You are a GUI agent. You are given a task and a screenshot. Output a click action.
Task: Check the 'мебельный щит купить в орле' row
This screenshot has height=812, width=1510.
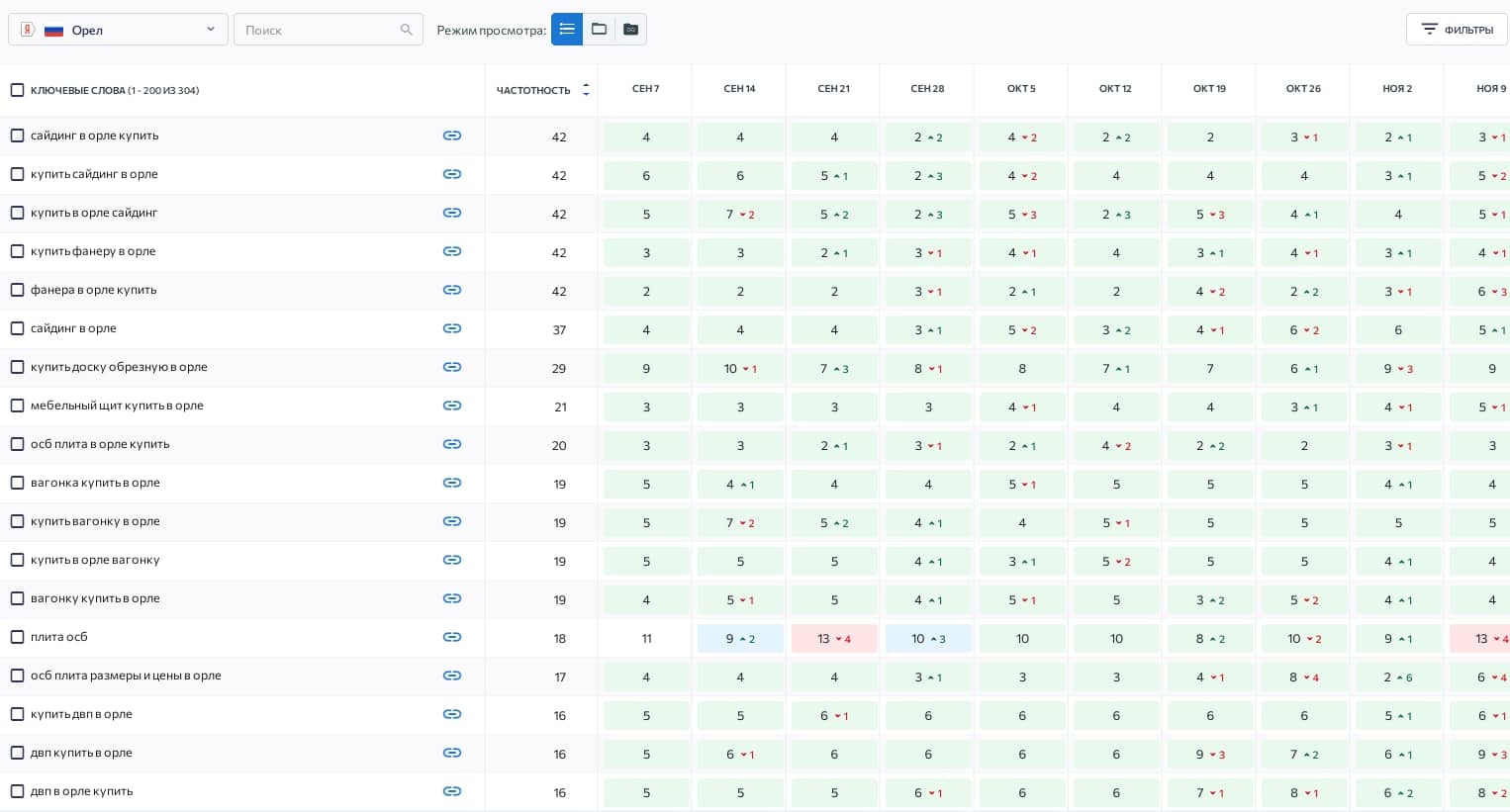click(x=17, y=406)
